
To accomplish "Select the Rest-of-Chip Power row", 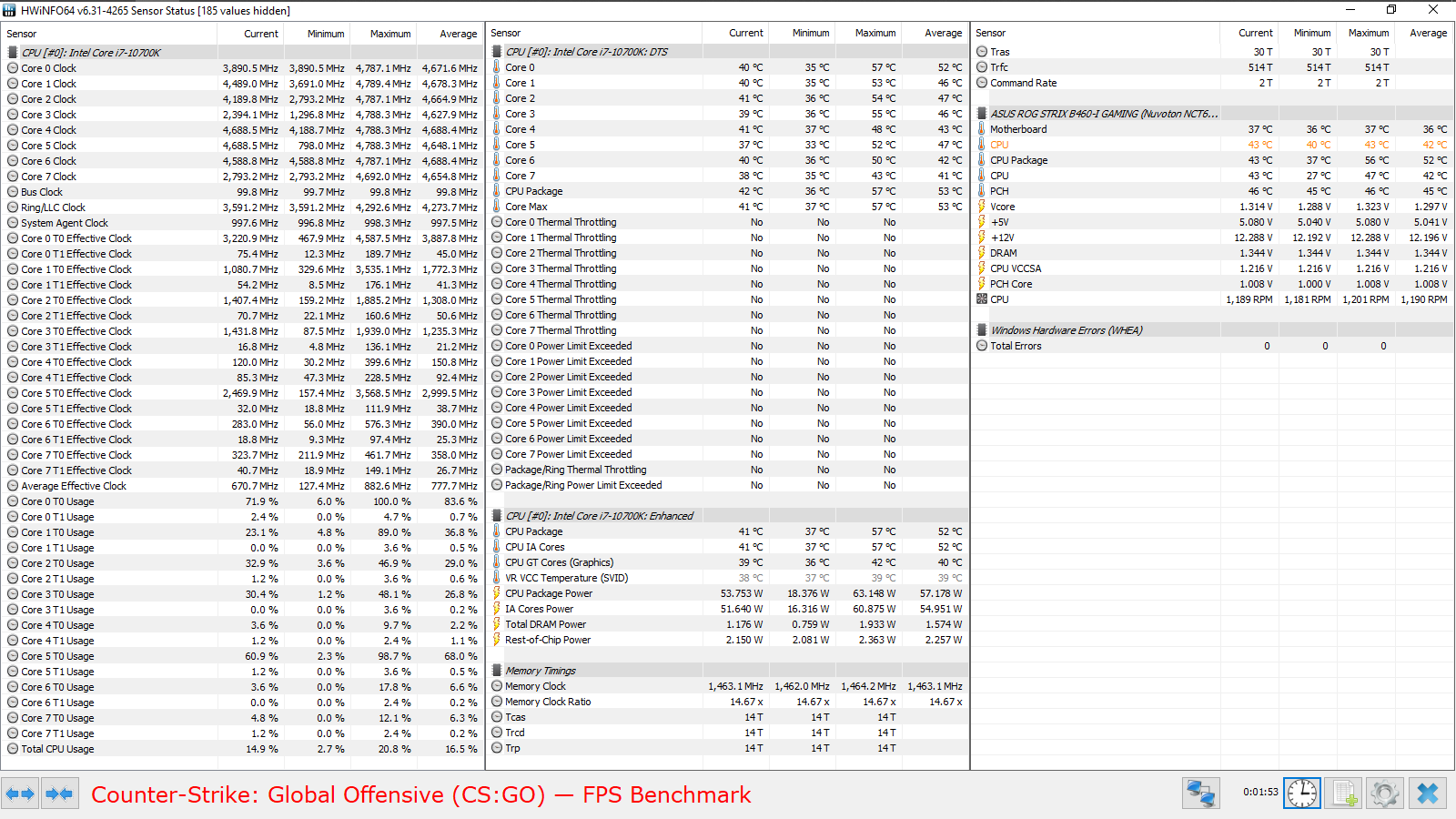I will coord(728,640).
